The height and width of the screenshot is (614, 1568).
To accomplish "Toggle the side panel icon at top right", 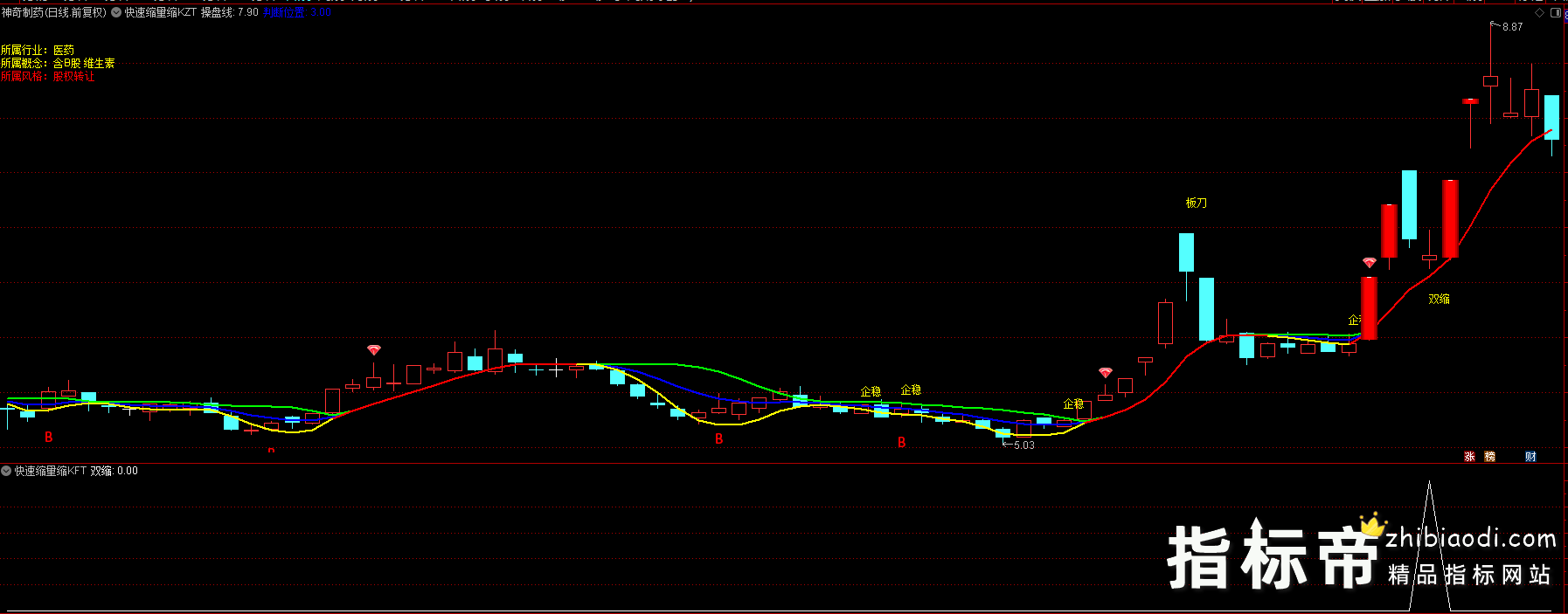I will pyautogui.click(x=1556, y=13).
